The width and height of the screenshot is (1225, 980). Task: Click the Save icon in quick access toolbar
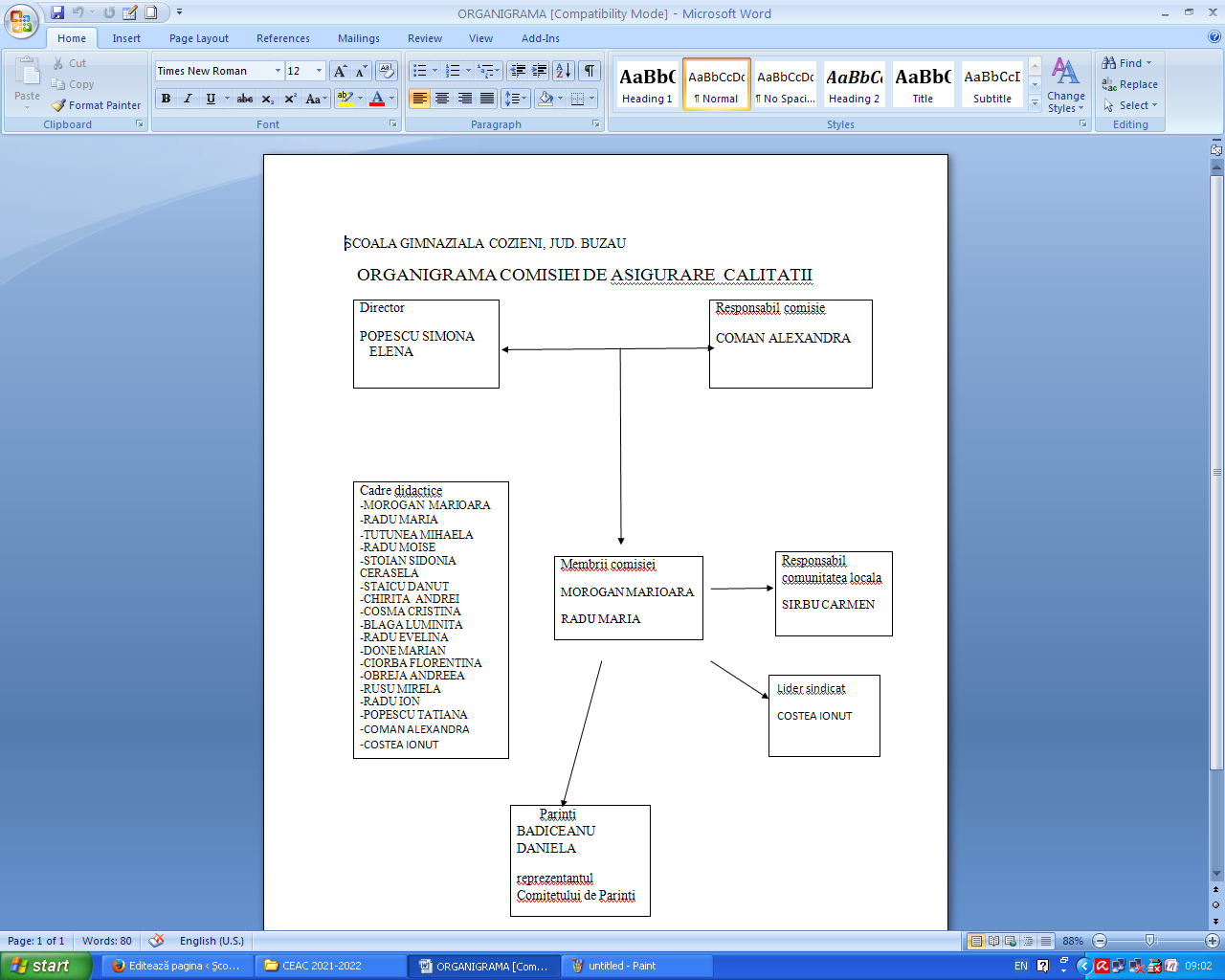pos(57,13)
